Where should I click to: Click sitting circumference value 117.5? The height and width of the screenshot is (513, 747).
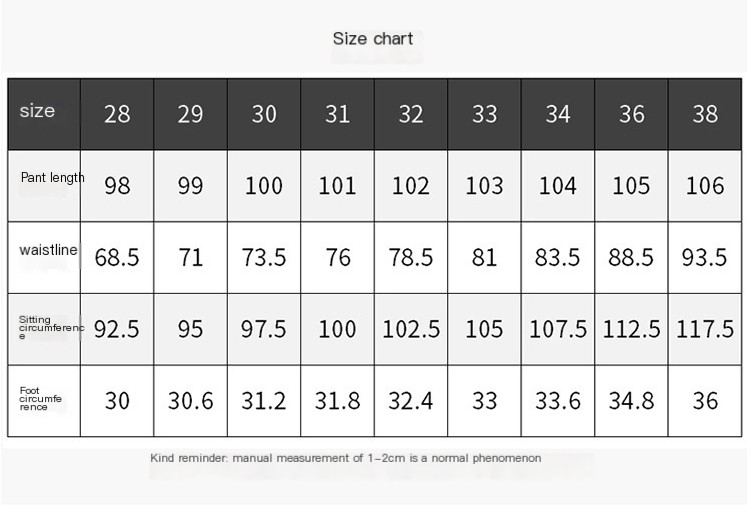click(x=705, y=329)
